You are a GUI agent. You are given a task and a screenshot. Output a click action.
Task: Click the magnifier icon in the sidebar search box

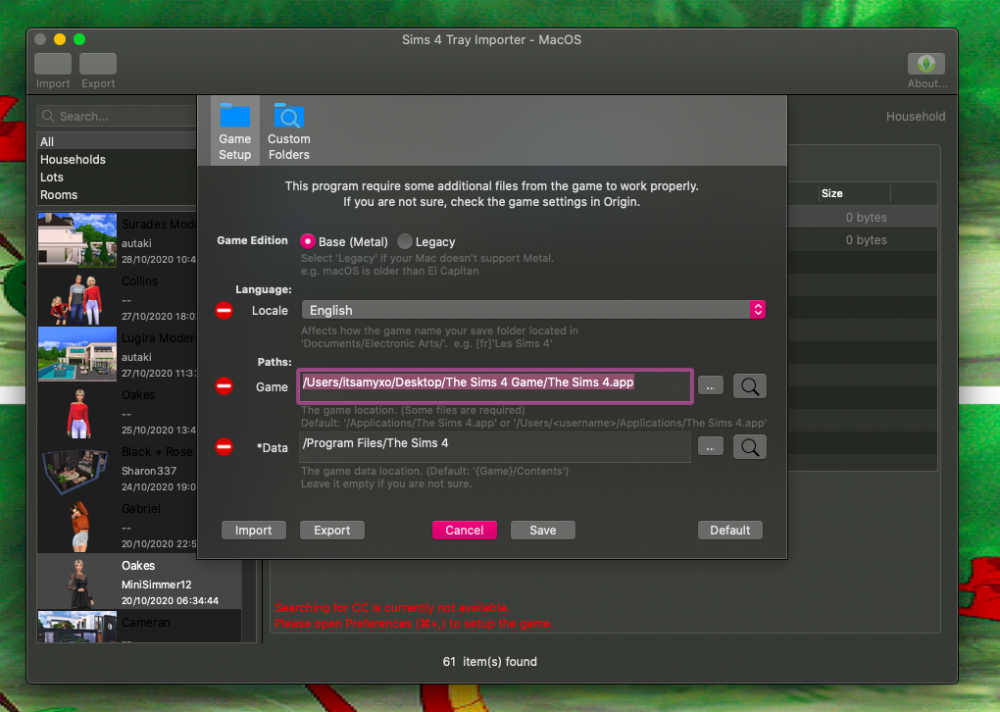(x=46, y=115)
